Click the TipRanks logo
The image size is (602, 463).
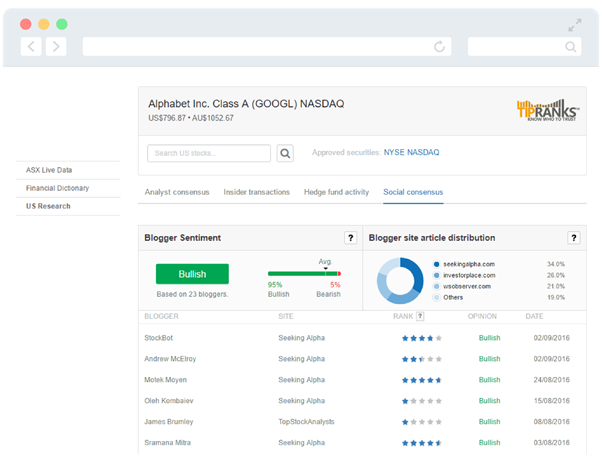[548, 110]
